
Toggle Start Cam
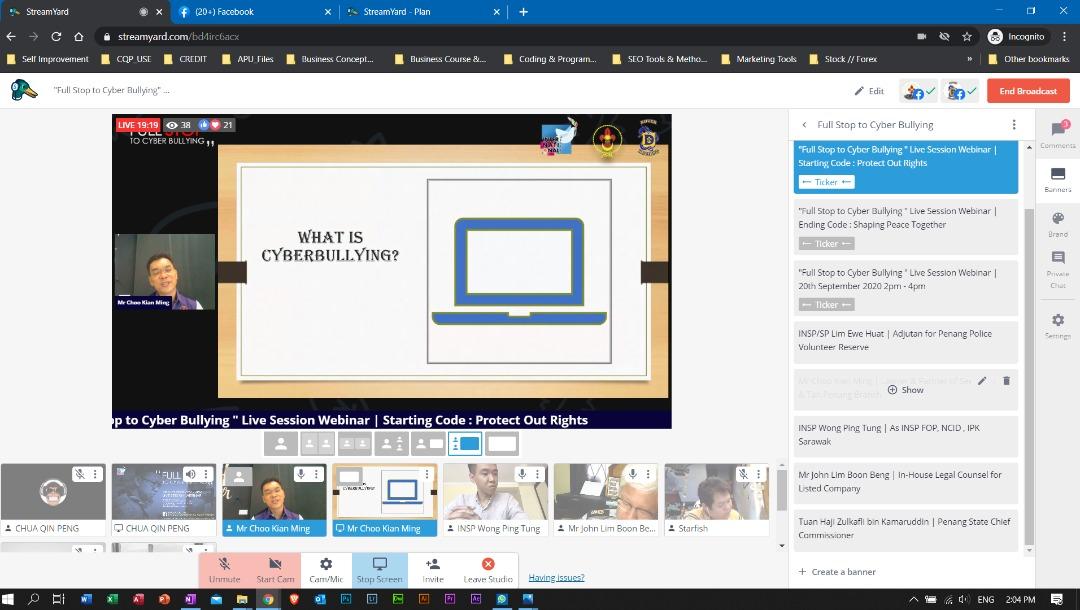point(275,569)
